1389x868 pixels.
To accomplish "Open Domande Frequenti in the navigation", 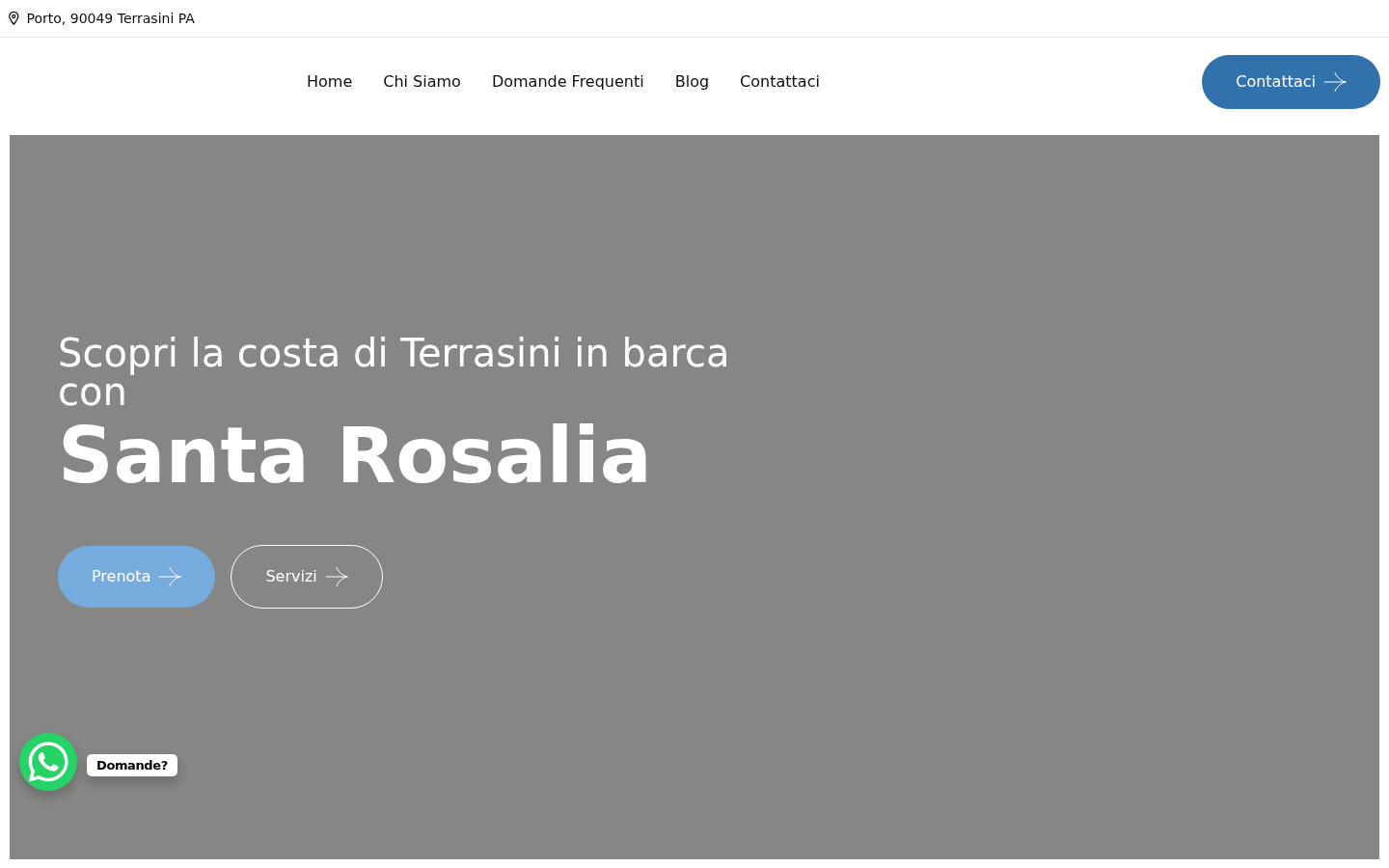I will click(x=567, y=82).
